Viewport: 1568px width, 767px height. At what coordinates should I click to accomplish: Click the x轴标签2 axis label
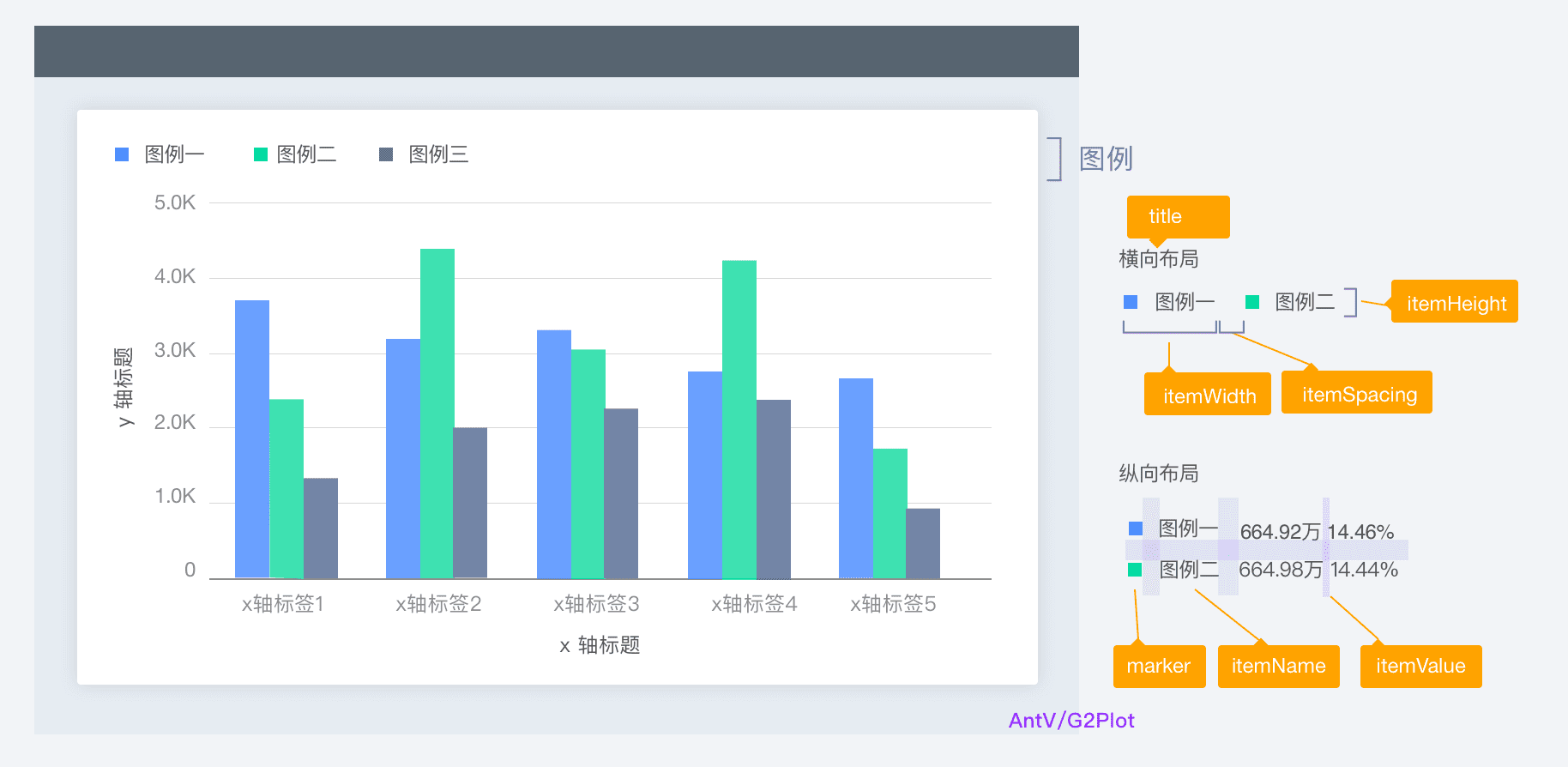pos(438,604)
